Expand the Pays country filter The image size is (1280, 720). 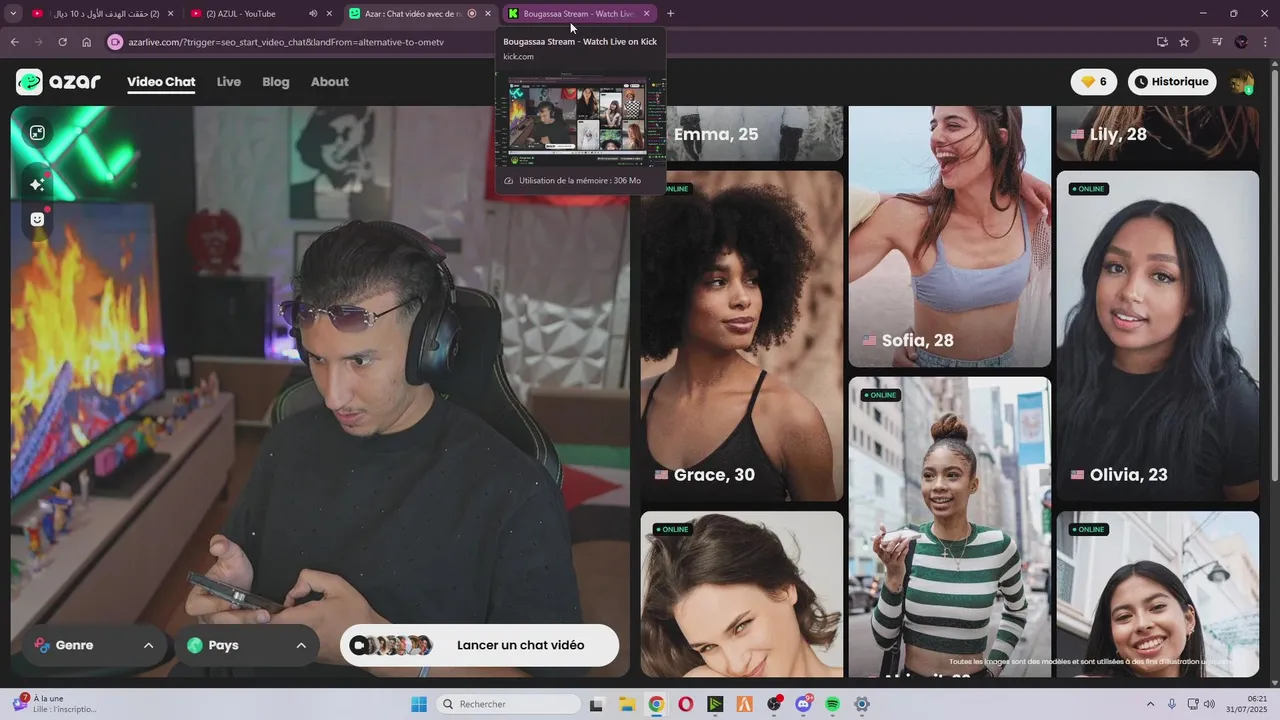point(247,645)
